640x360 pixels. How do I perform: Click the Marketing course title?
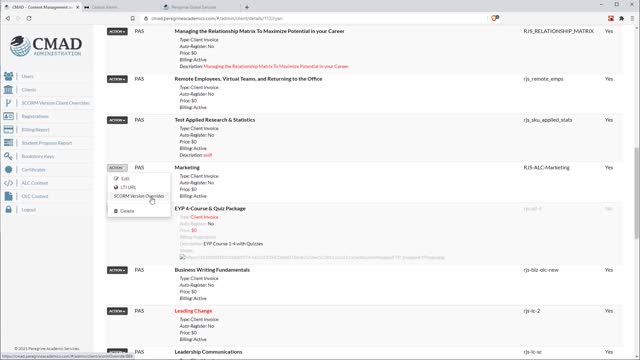pos(187,167)
